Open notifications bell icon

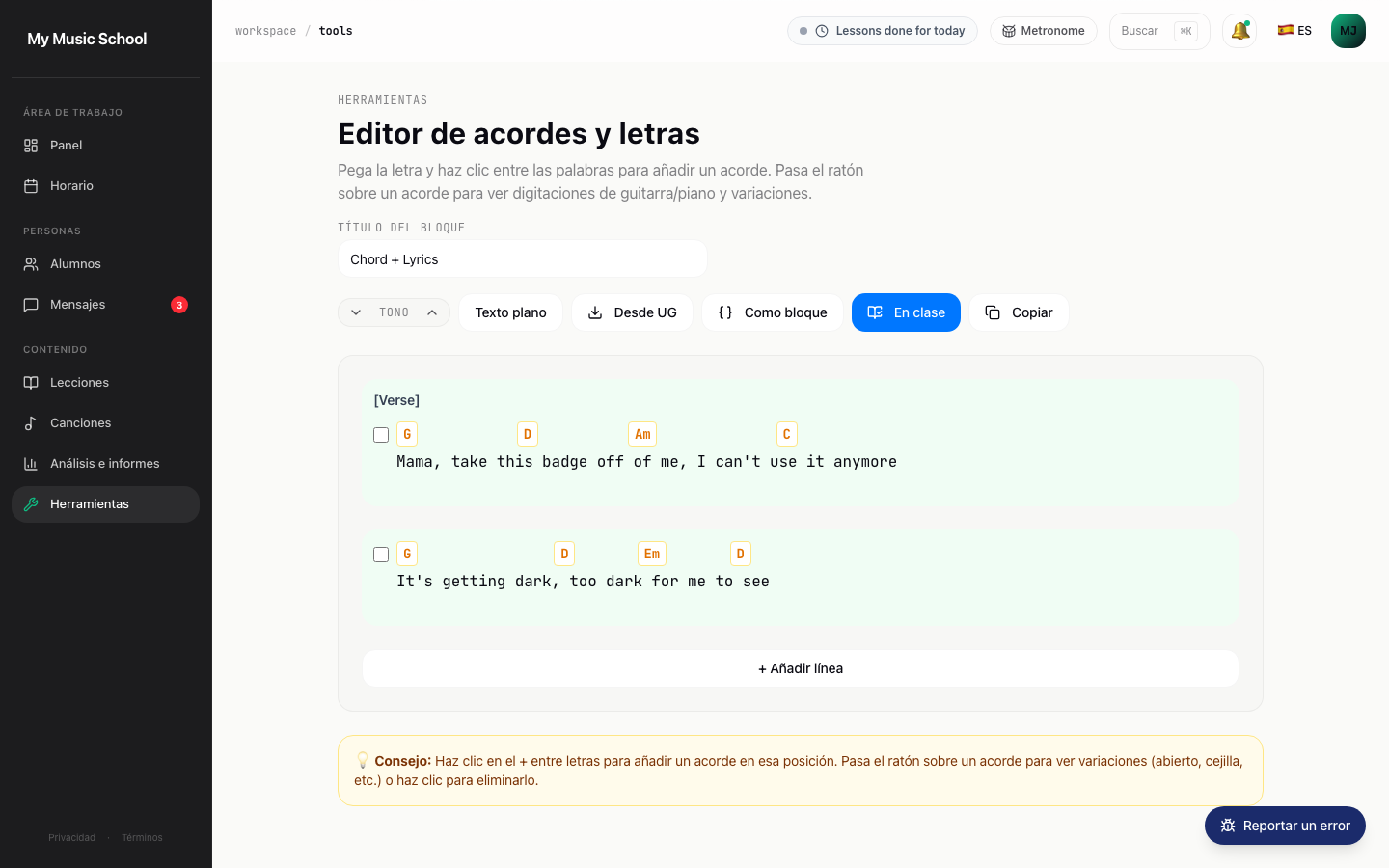1239,31
